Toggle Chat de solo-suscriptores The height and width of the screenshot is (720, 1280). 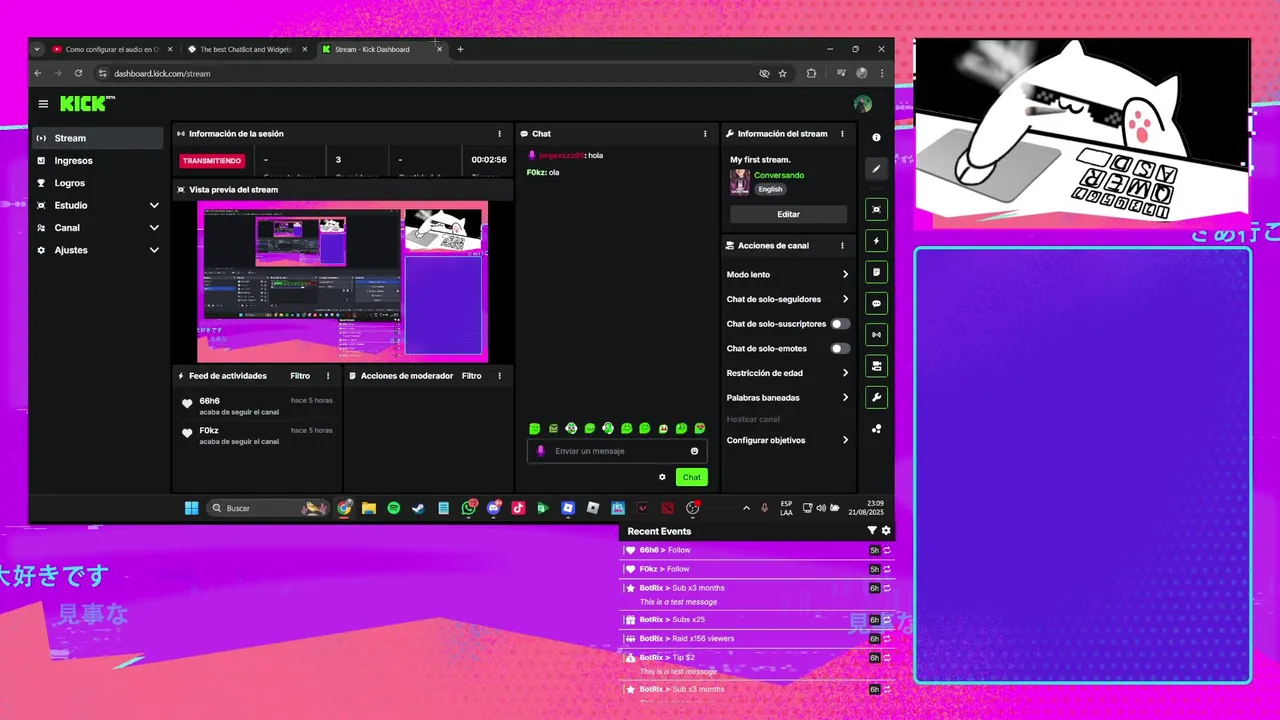click(840, 324)
